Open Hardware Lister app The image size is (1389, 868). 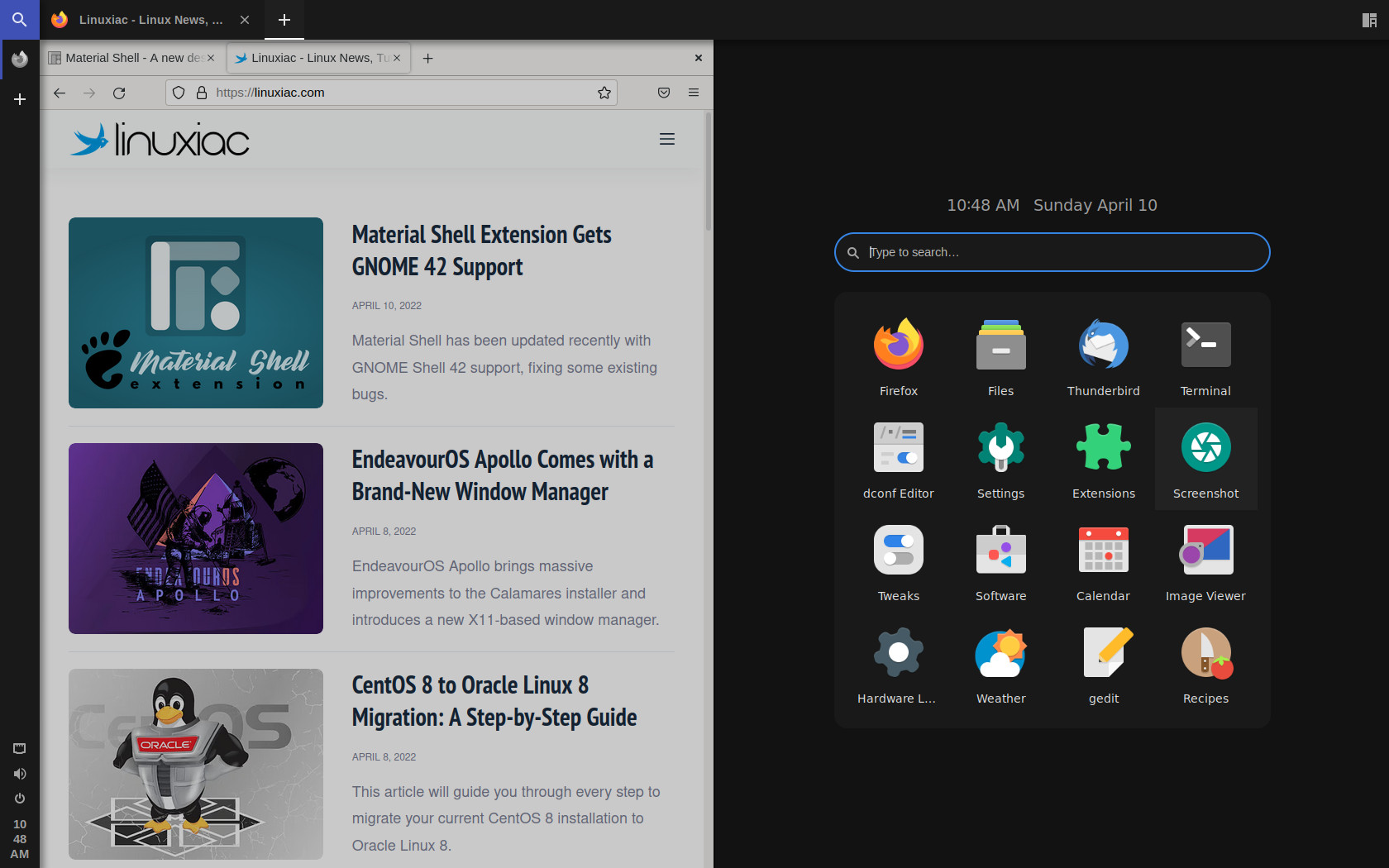tap(898, 664)
